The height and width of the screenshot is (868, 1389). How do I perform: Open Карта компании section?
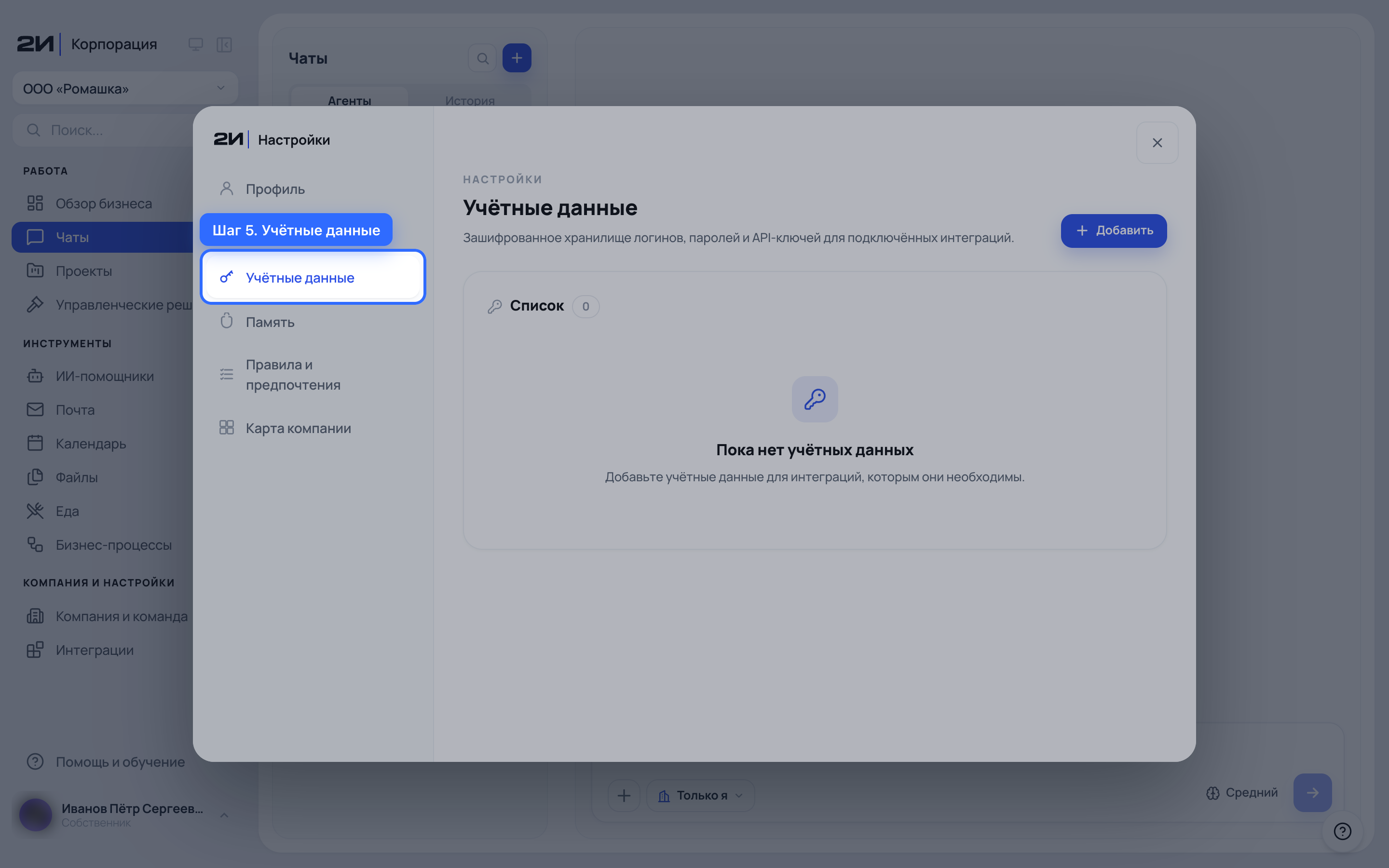point(313,428)
